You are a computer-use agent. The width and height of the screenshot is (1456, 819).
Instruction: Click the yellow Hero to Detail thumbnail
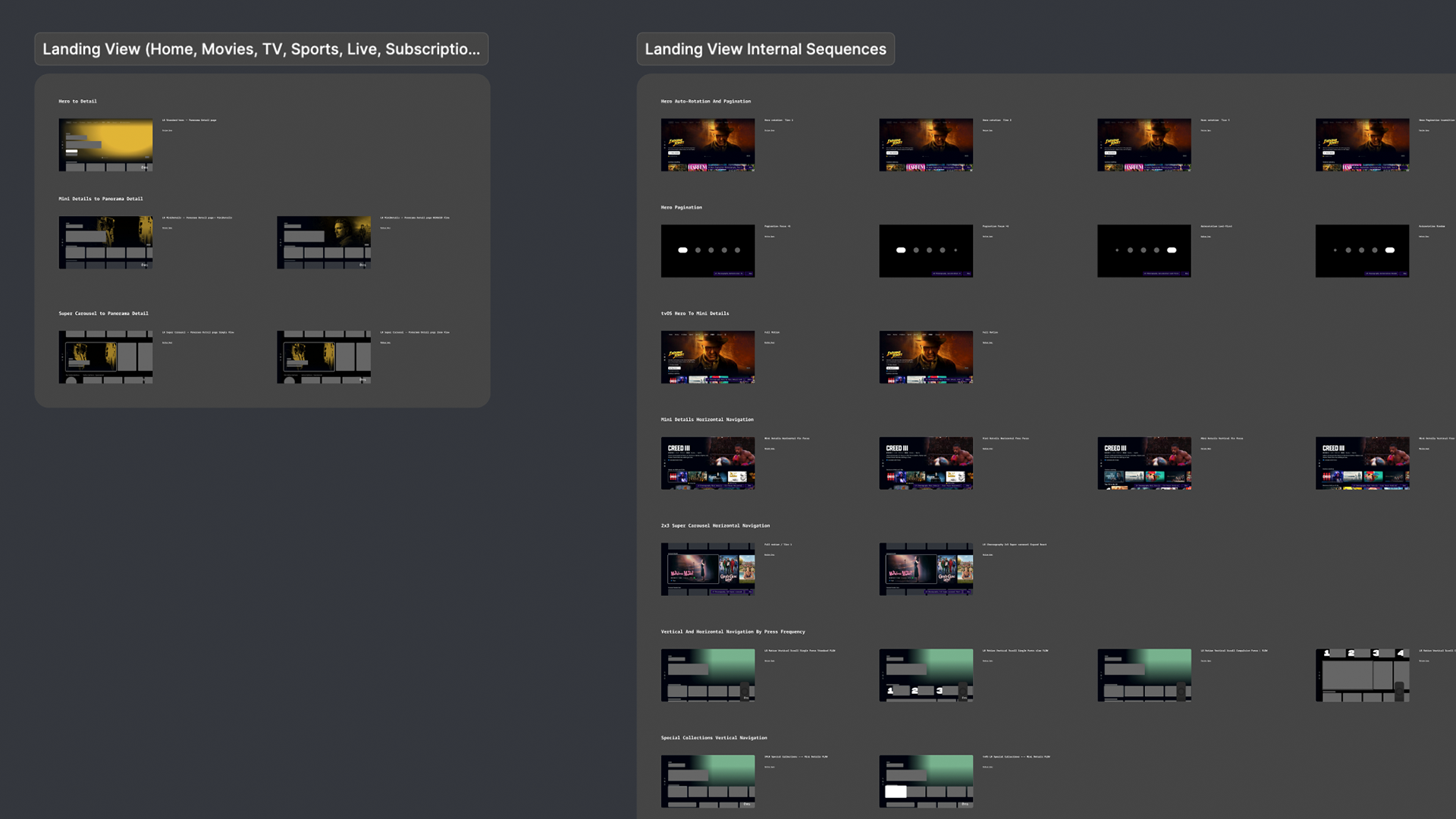[105, 145]
